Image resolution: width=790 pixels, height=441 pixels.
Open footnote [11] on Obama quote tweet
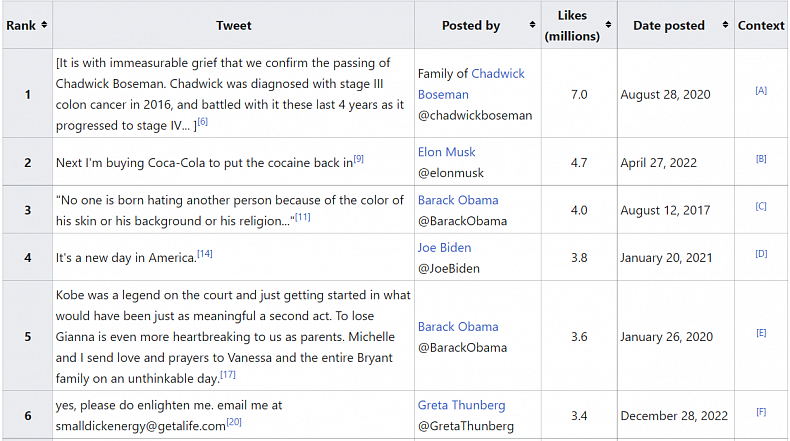coord(302,216)
